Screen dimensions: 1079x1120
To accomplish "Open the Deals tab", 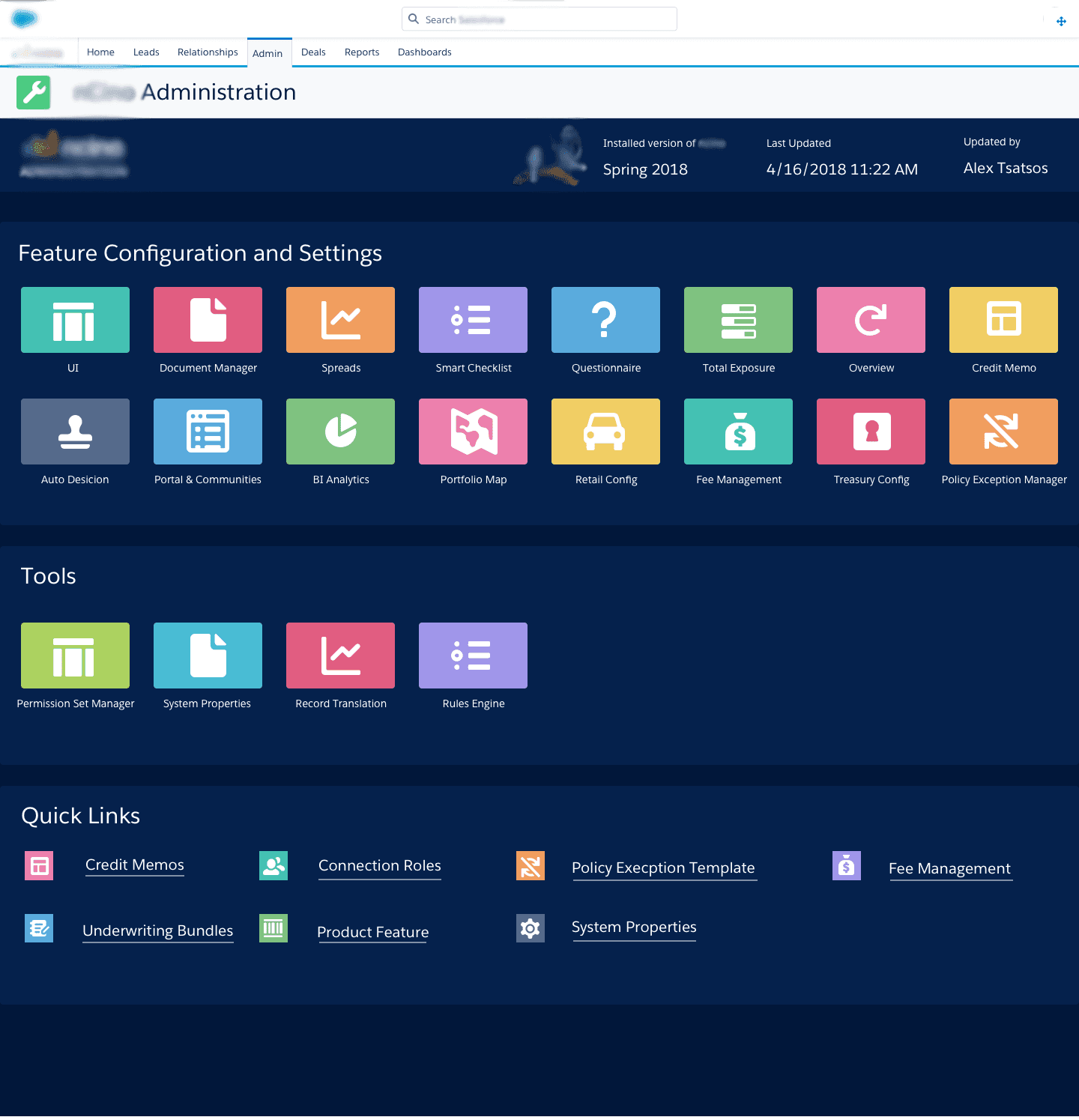I will [x=313, y=52].
